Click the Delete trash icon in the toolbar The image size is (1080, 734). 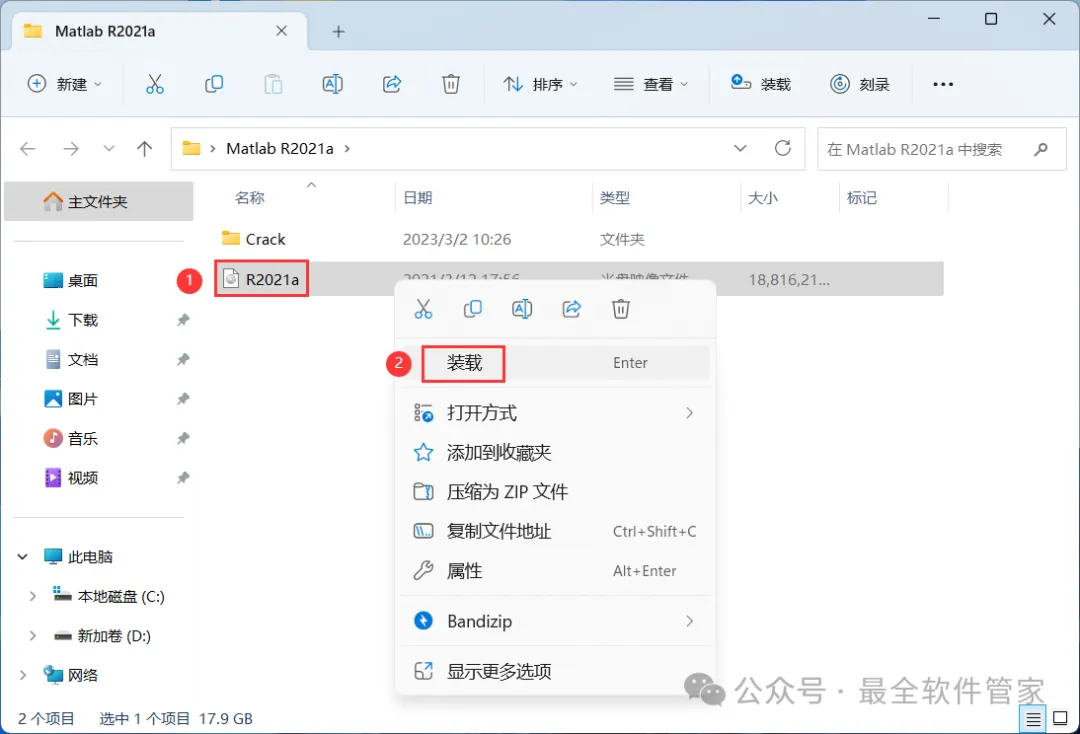pos(450,84)
